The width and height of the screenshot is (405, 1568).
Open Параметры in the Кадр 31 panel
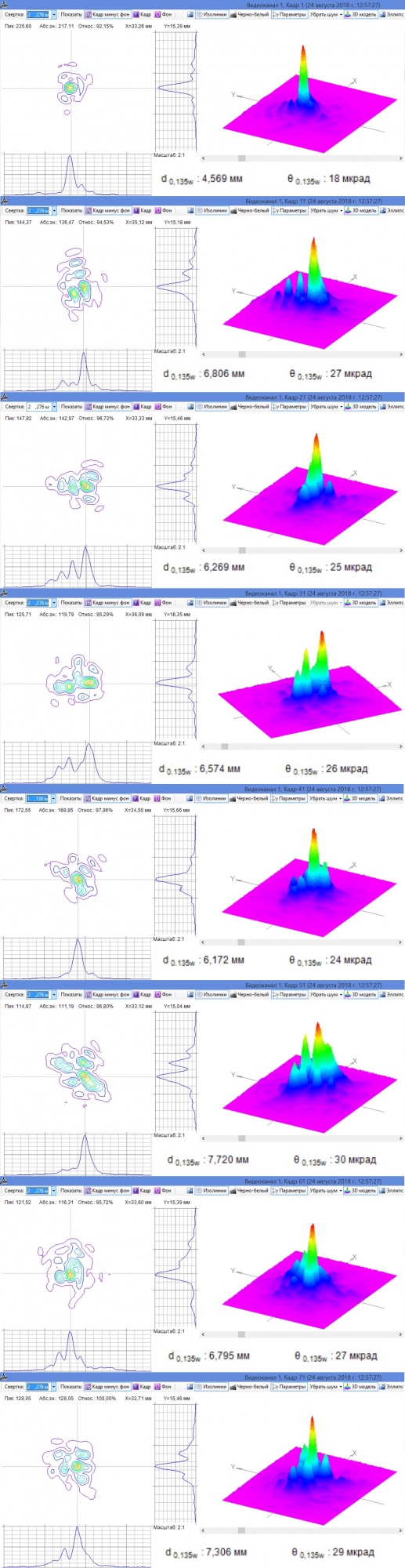[x=289, y=602]
